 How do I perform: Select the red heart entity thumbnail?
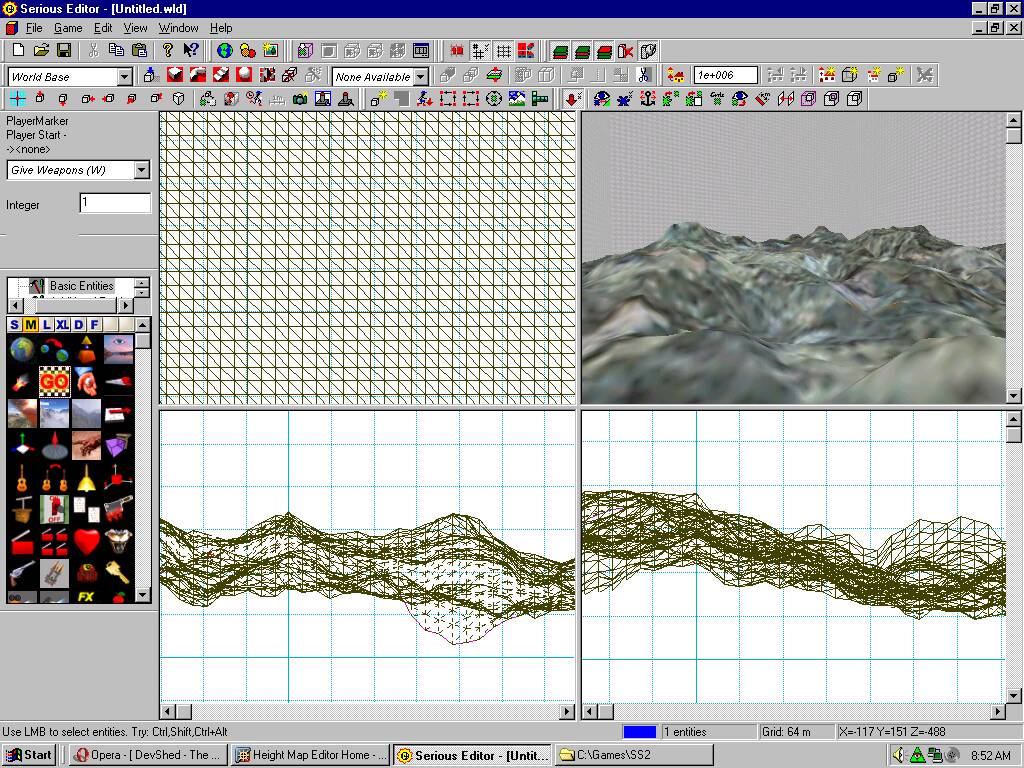[x=86, y=541]
